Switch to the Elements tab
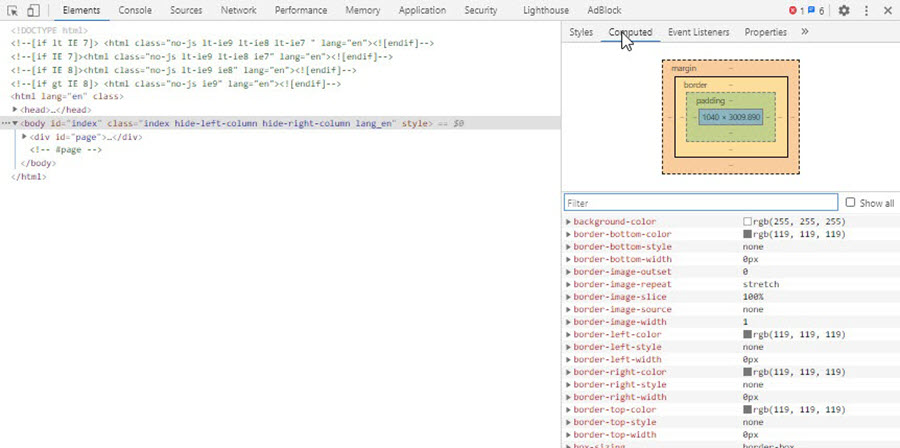 (x=82, y=10)
